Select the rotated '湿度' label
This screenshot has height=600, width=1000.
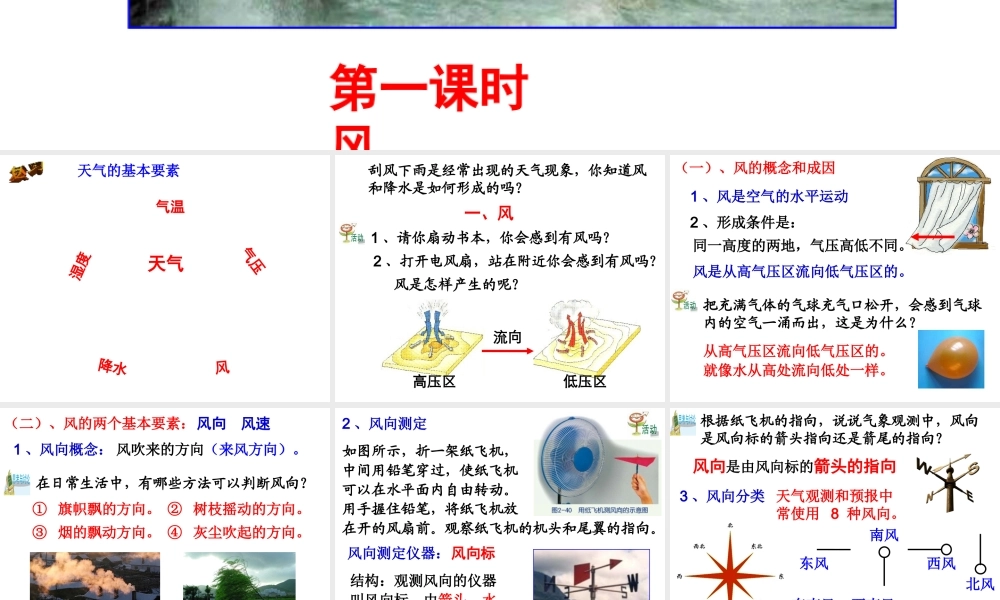tap(80, 266)
